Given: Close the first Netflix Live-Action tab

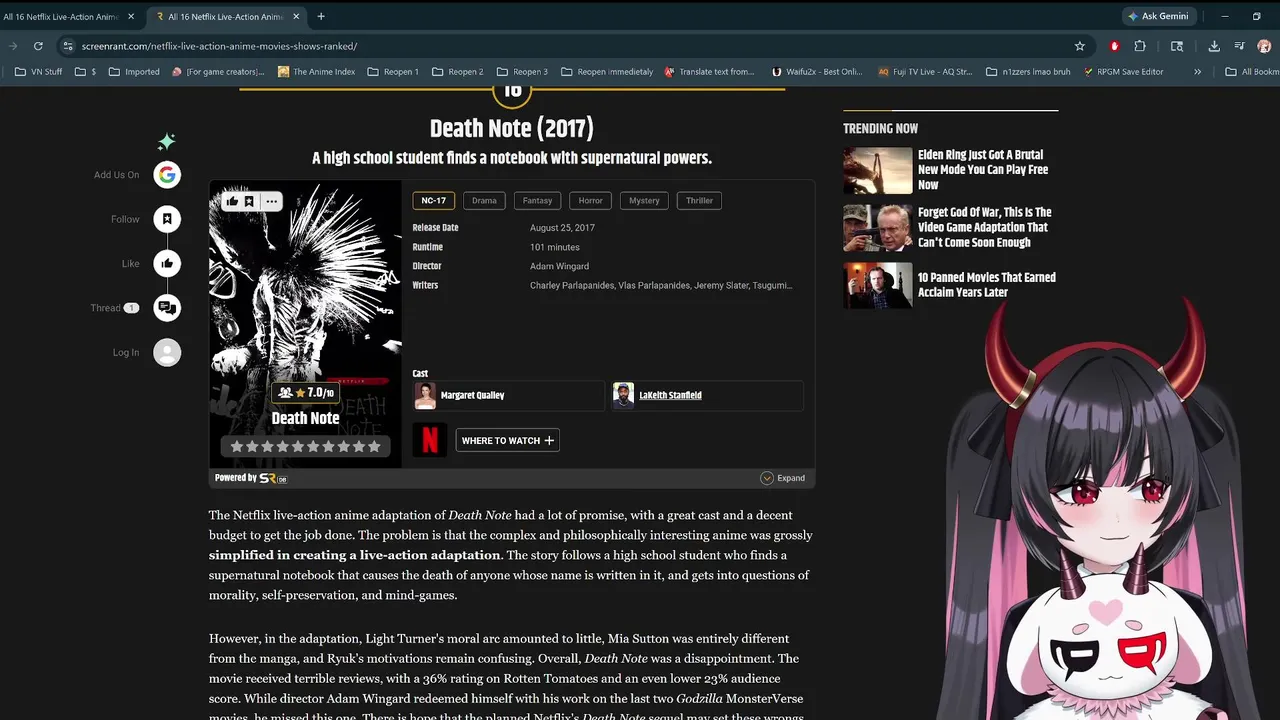Looking at the screenshot, I should coord(131,16).
